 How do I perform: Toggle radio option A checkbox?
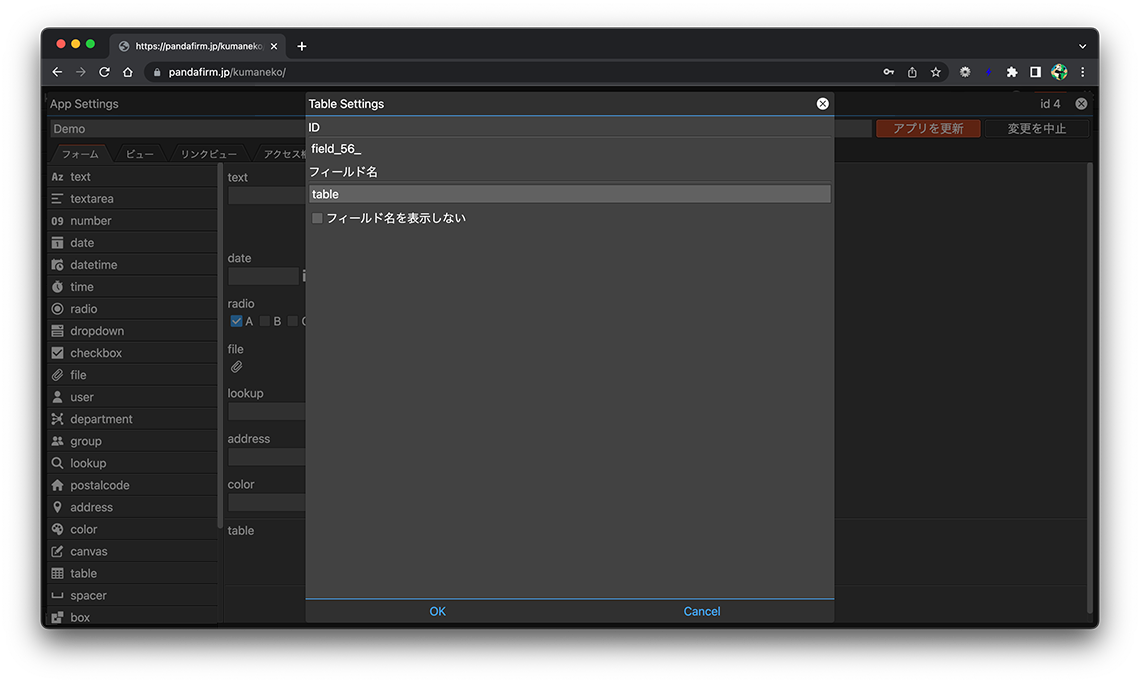point(236,321)
